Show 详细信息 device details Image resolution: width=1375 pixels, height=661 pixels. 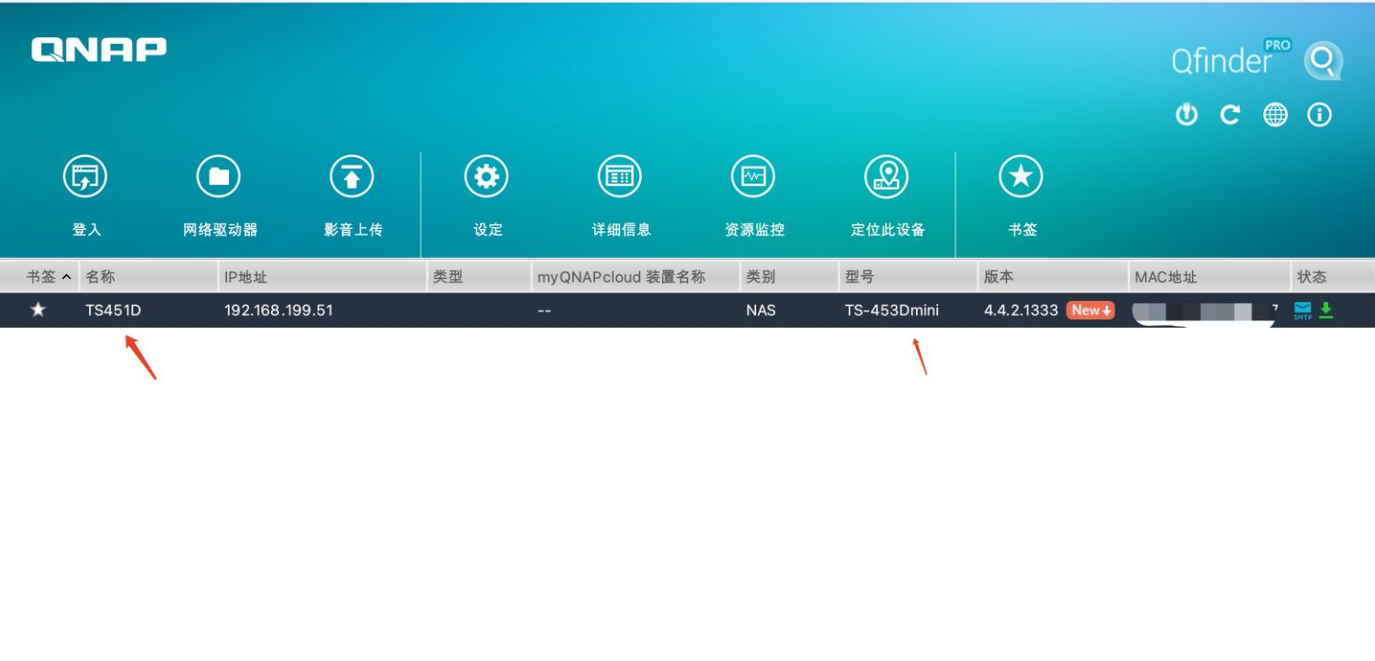[620, 177]
